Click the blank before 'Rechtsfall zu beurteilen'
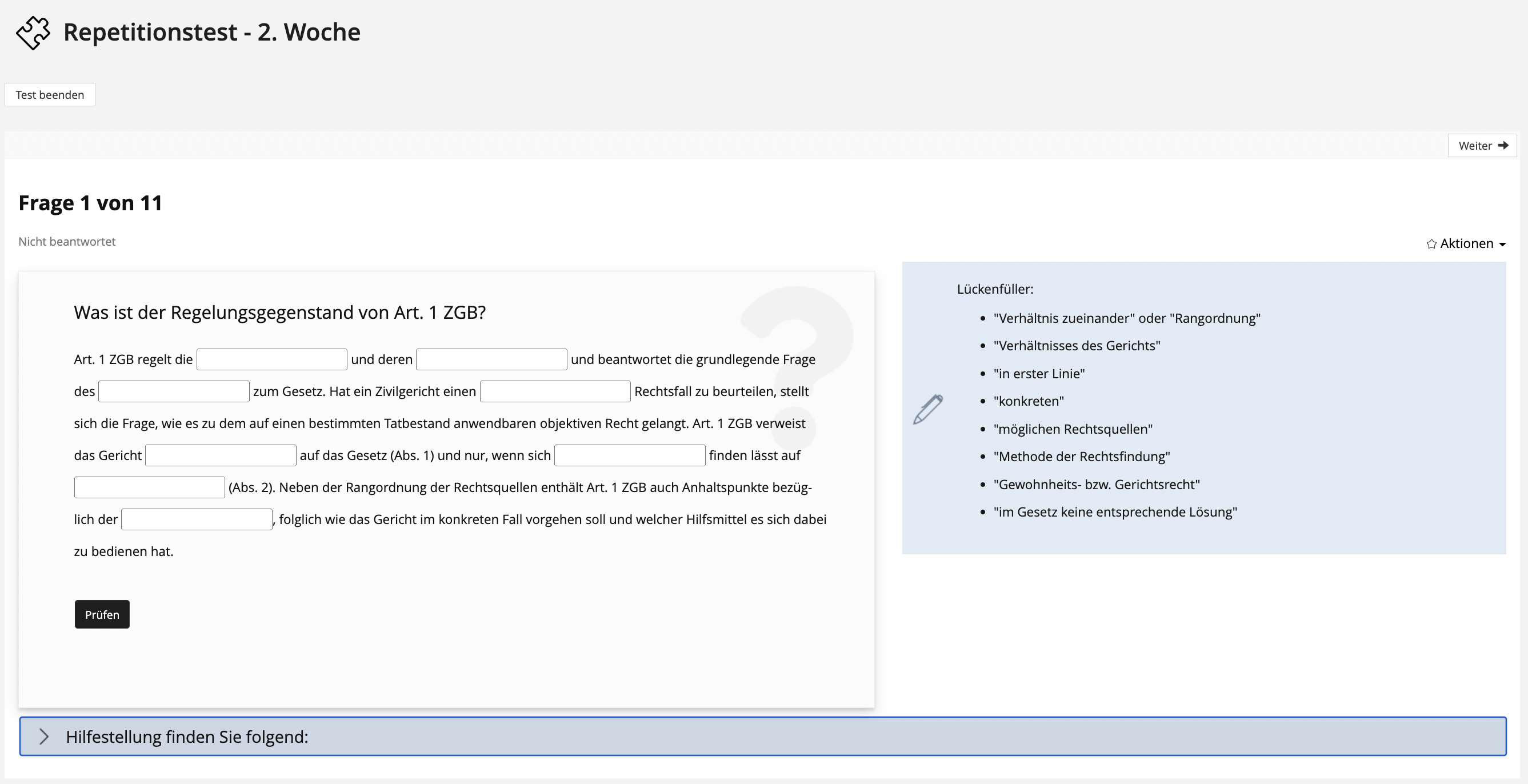Viewport: 1528px width, 784px height. click(x=555, y=391)
